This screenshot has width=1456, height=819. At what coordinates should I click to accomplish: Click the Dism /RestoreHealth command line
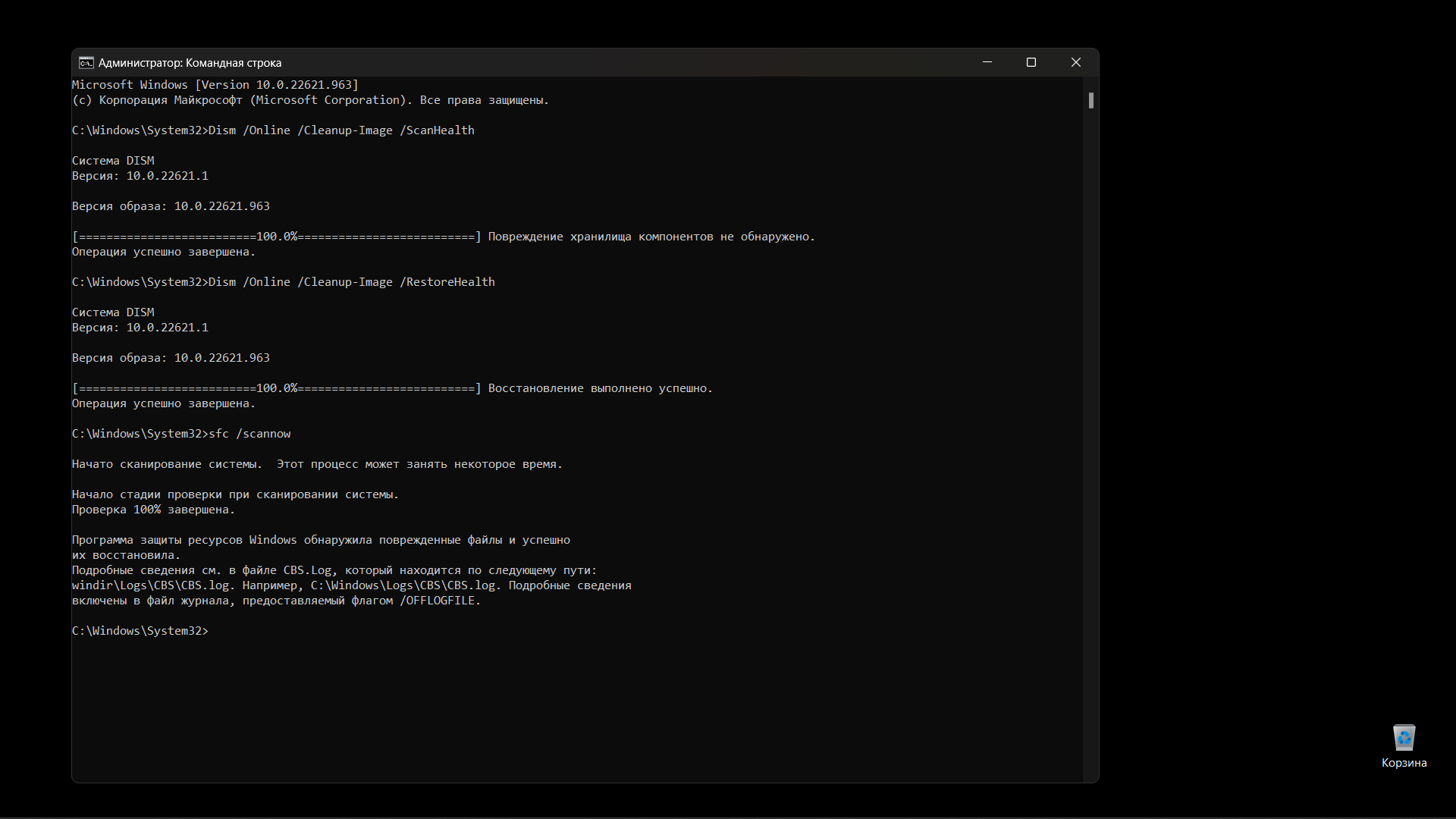coord(351,282)
